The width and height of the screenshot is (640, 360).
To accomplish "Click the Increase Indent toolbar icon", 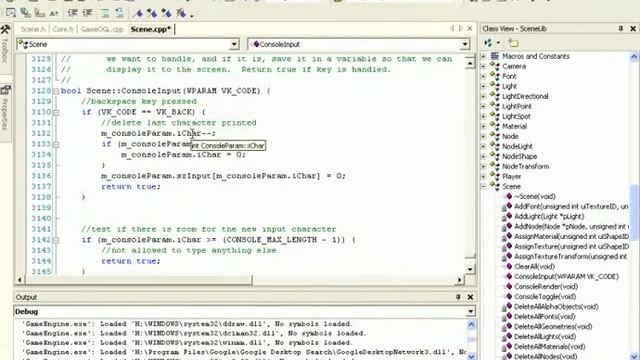I will 87,13.
